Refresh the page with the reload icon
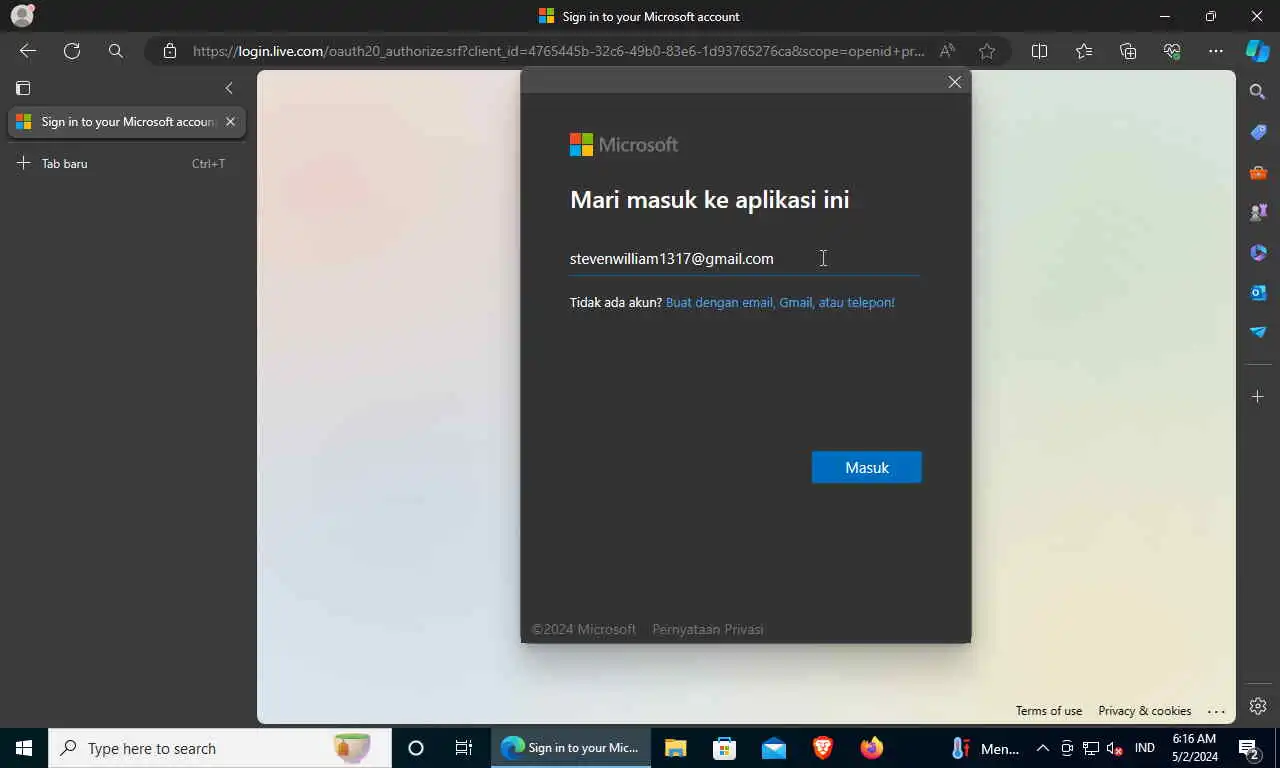The image size is (1280, 768). pos(72,51)
